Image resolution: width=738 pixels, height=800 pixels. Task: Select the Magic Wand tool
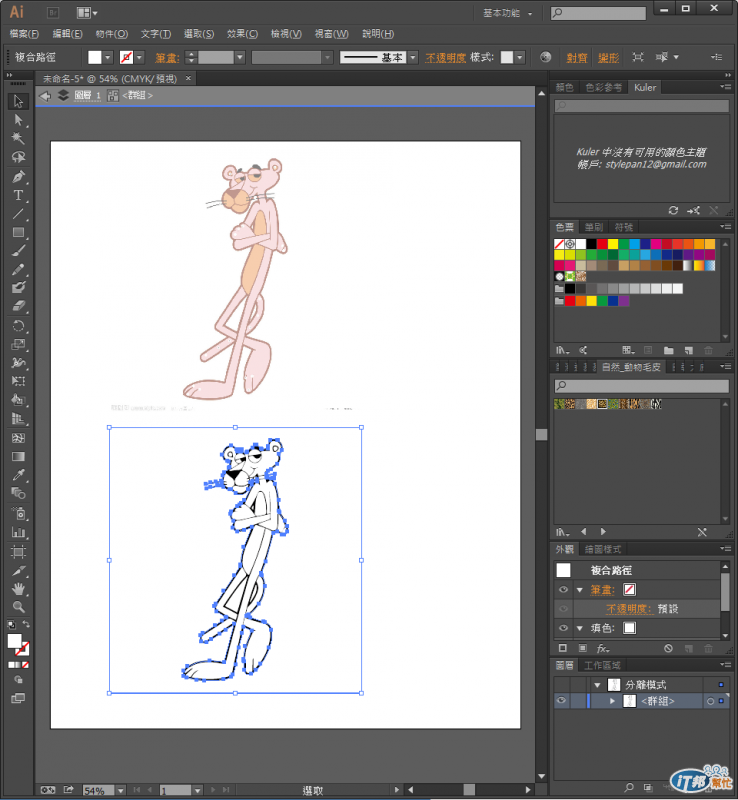[18, 138]
